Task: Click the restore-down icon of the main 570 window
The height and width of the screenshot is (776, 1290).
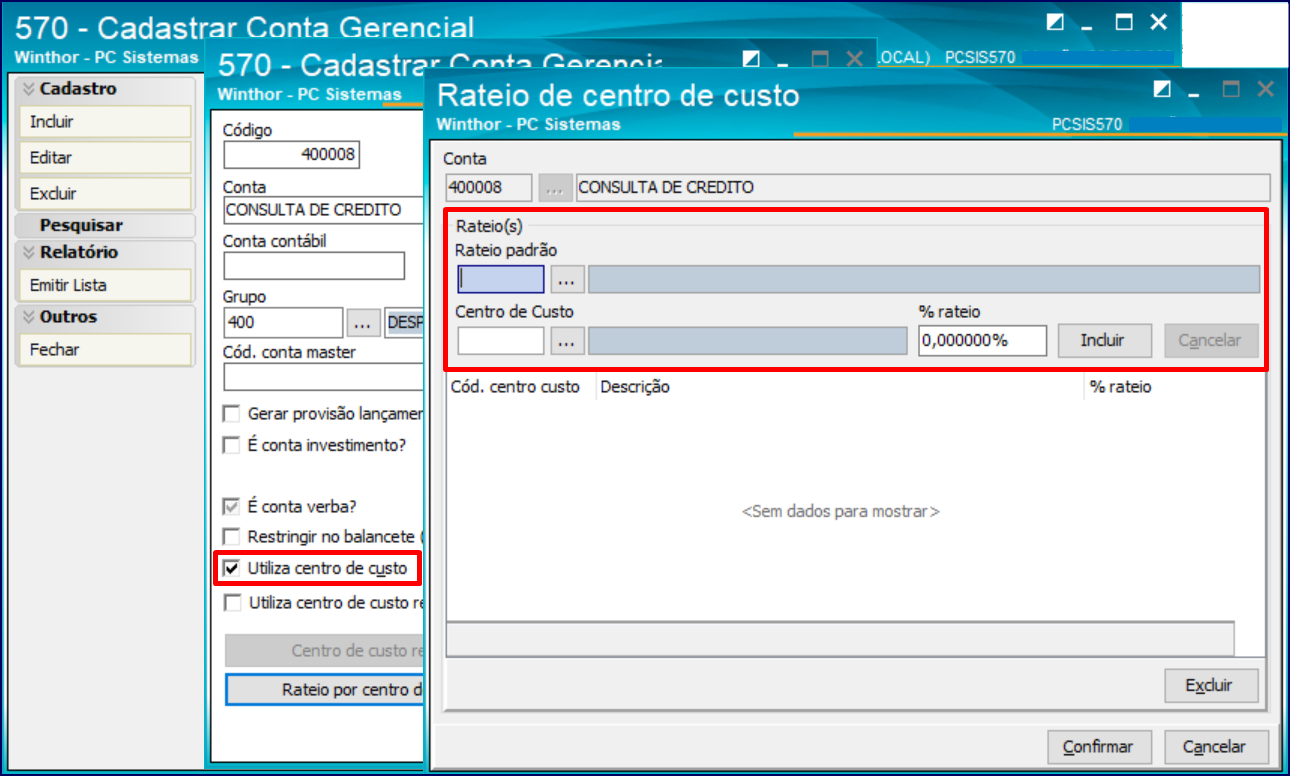Action: tap(1055, 22)
